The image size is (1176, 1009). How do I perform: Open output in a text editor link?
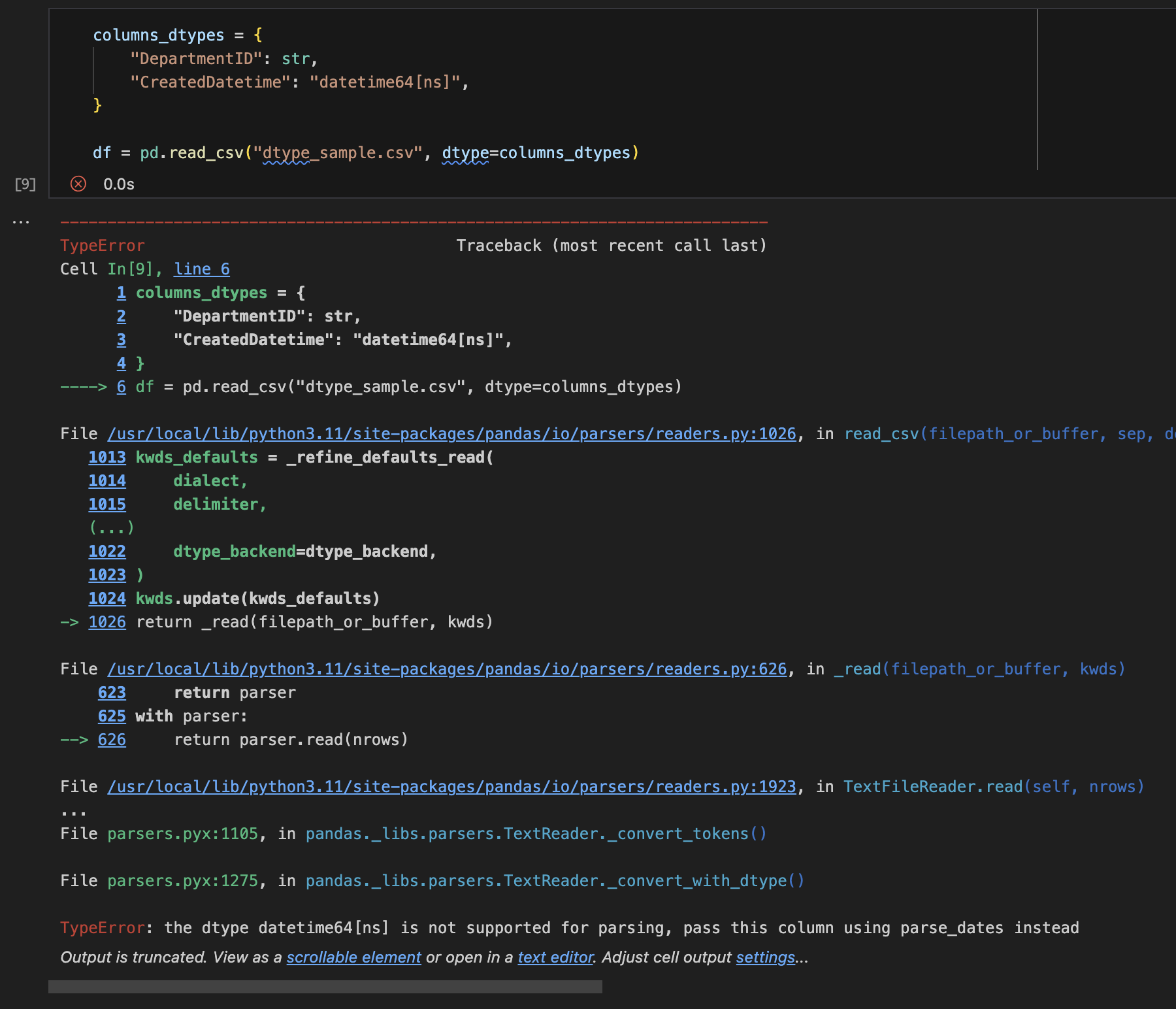(555, 957)
